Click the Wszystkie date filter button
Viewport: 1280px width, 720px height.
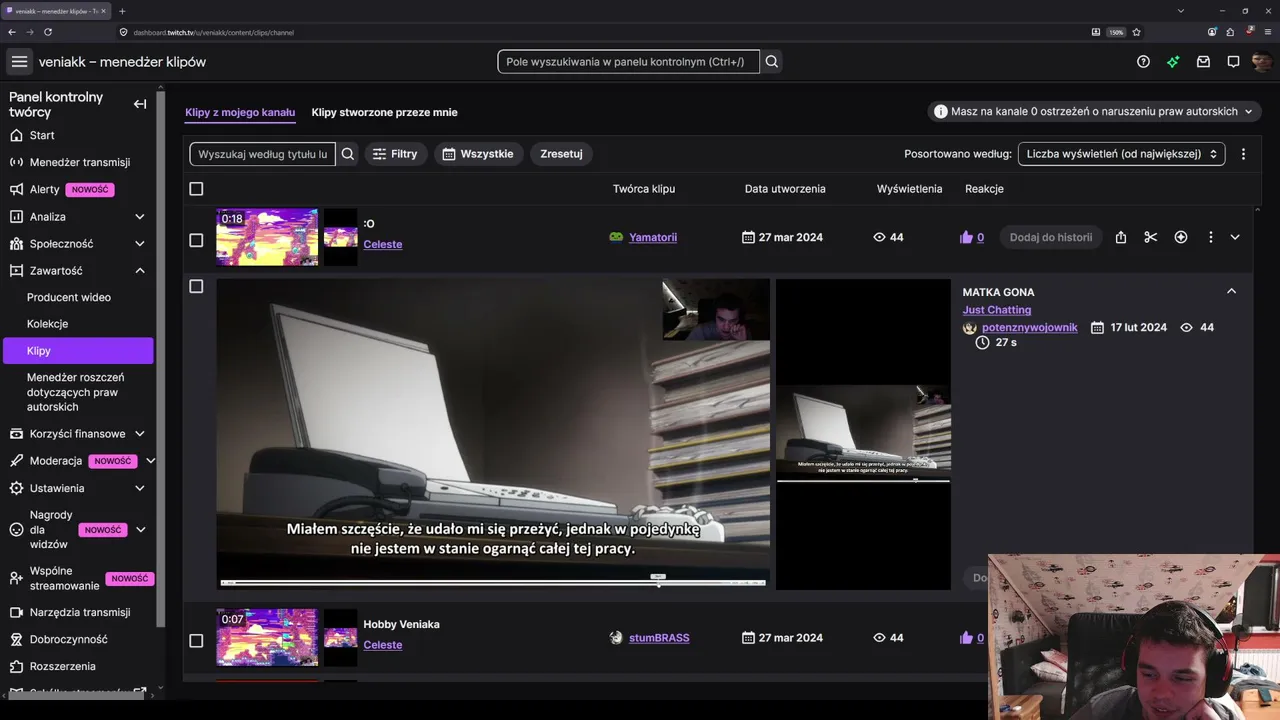[478, 154]
